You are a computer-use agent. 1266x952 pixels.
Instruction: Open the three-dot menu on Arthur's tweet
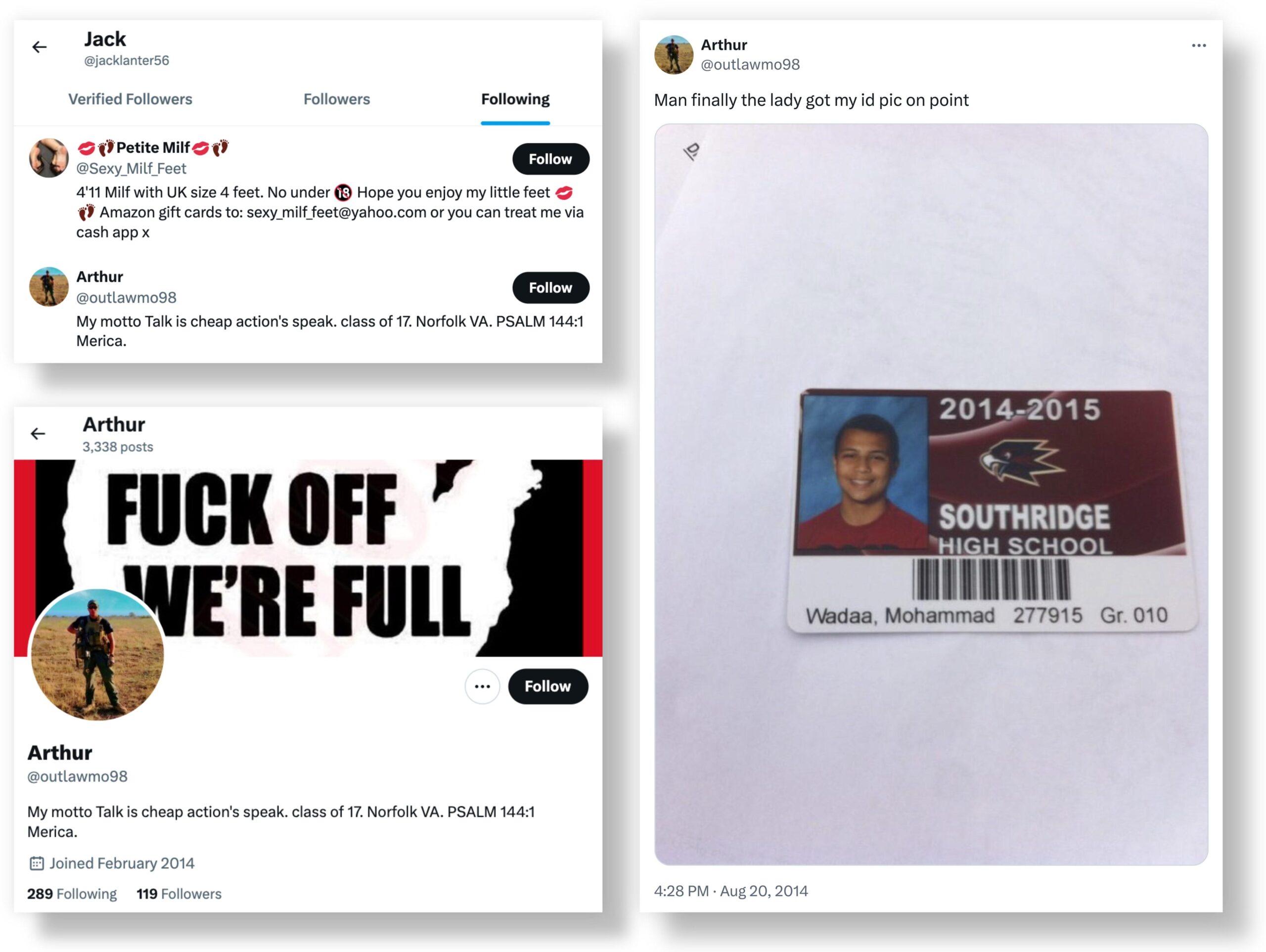tap(1198, 45)
